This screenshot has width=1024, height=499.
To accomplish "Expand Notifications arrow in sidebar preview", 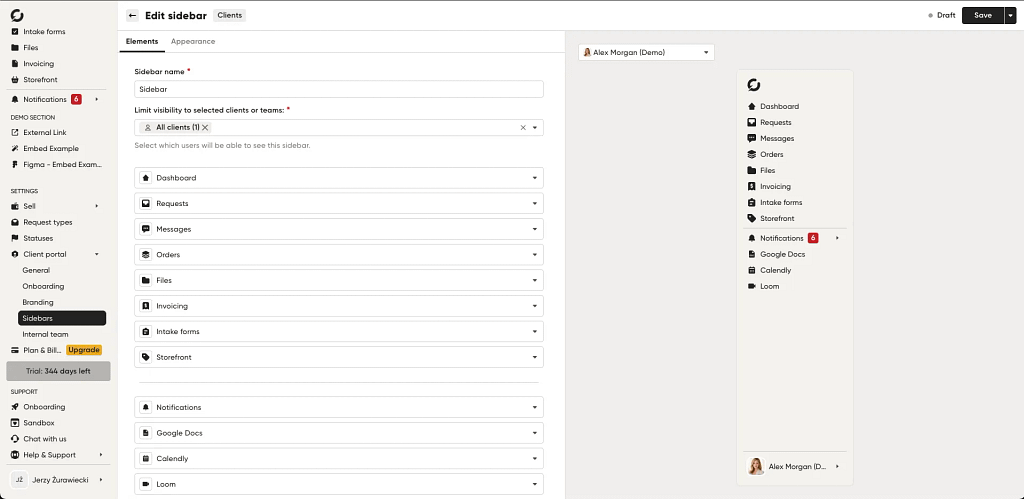I will [x=837, y=238].
